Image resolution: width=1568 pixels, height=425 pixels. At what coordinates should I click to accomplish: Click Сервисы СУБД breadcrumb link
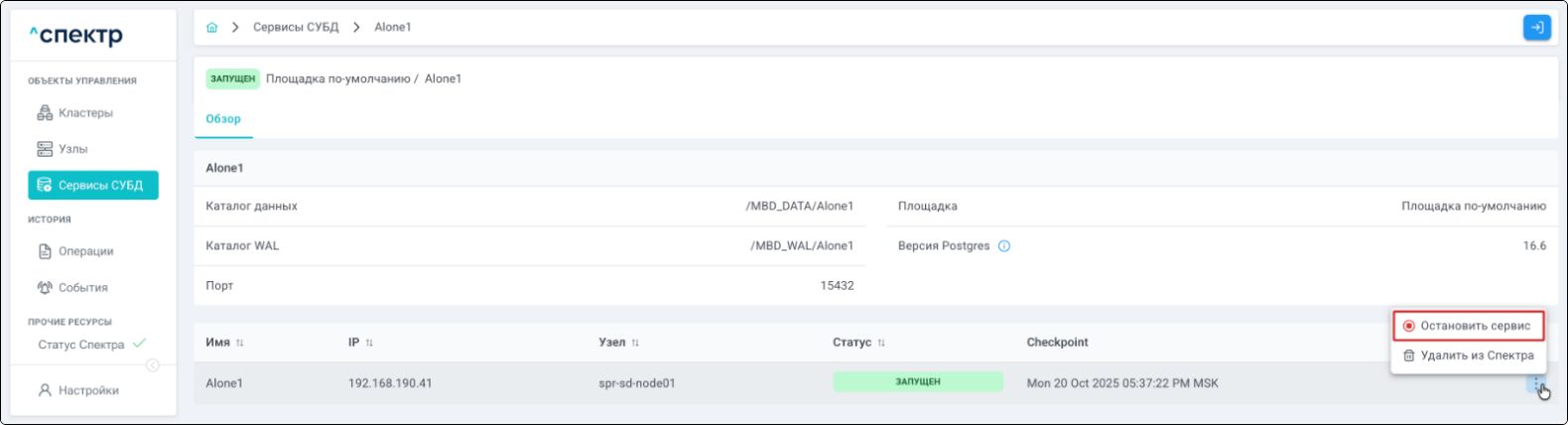pos(296,28)
